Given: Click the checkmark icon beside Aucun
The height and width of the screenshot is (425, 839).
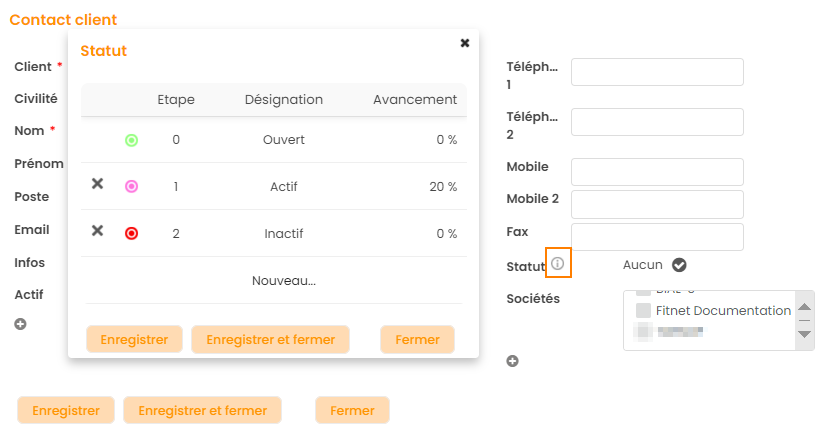Looking at the screenshot, I should click(x=679, y=265).
